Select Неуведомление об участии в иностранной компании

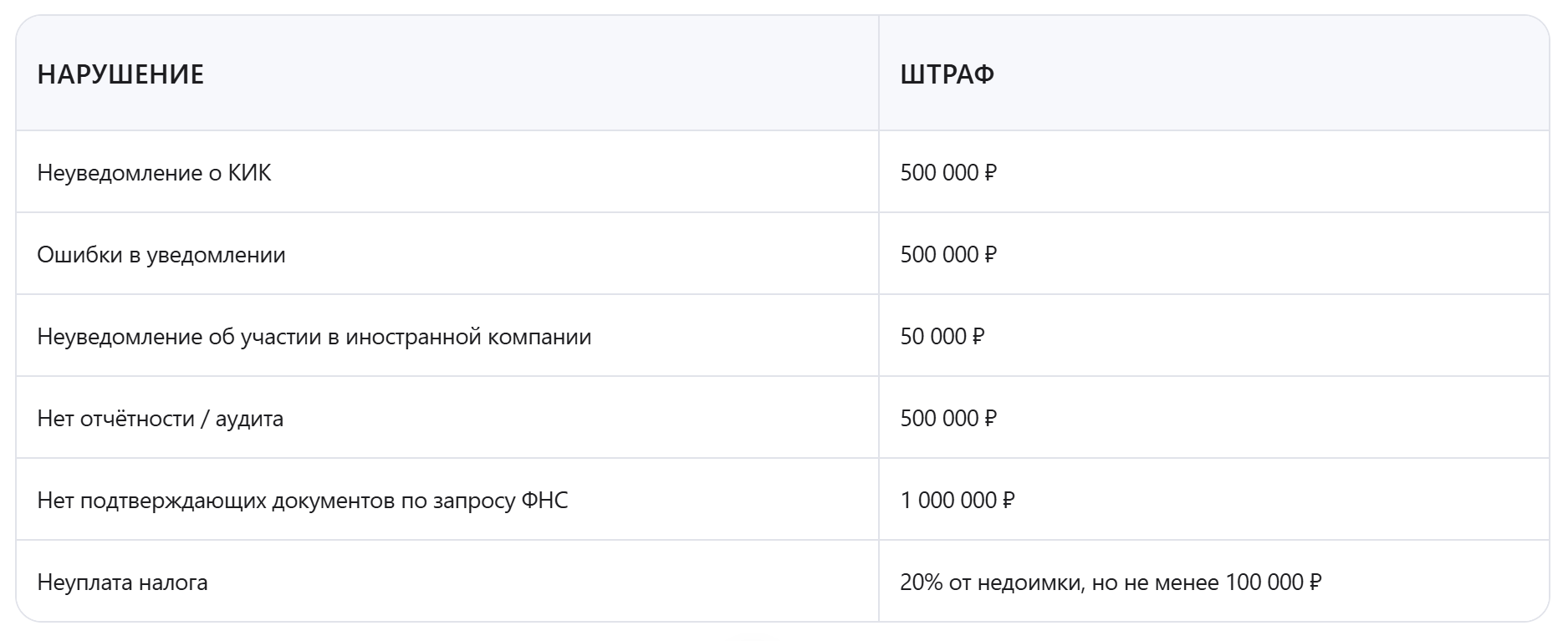314,337
